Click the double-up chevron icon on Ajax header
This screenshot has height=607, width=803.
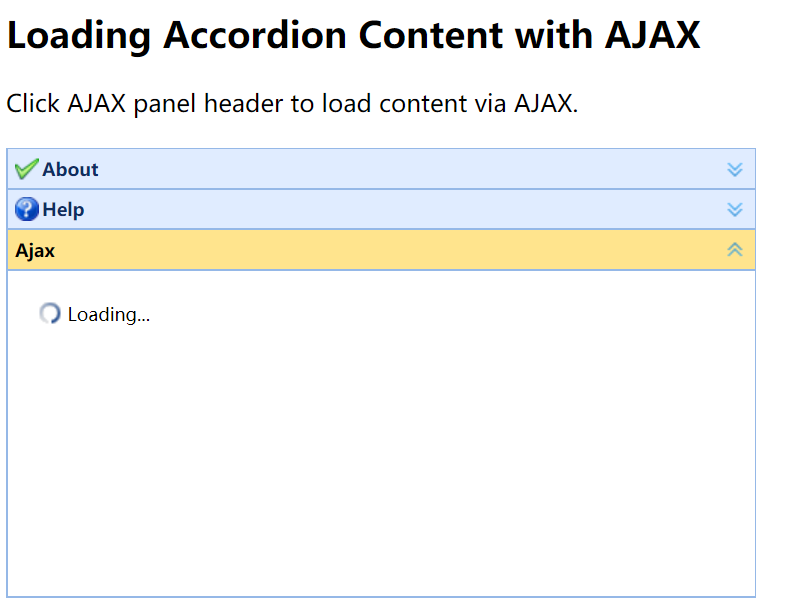pyautogui.click(x=735, y=249)
